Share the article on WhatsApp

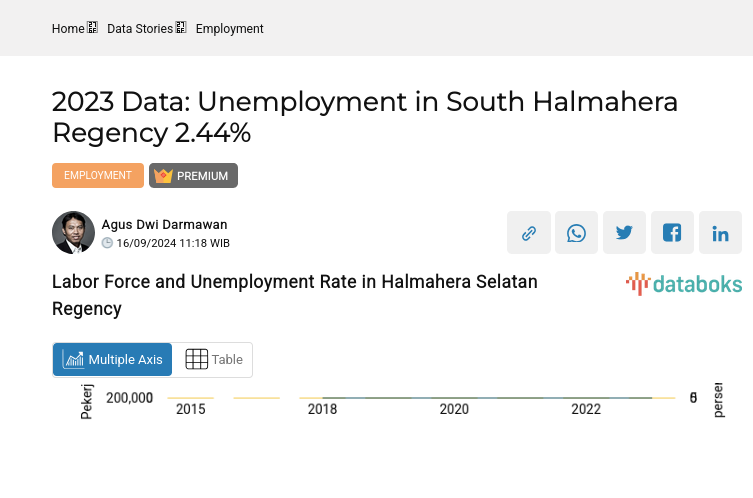tap(576, 233)
